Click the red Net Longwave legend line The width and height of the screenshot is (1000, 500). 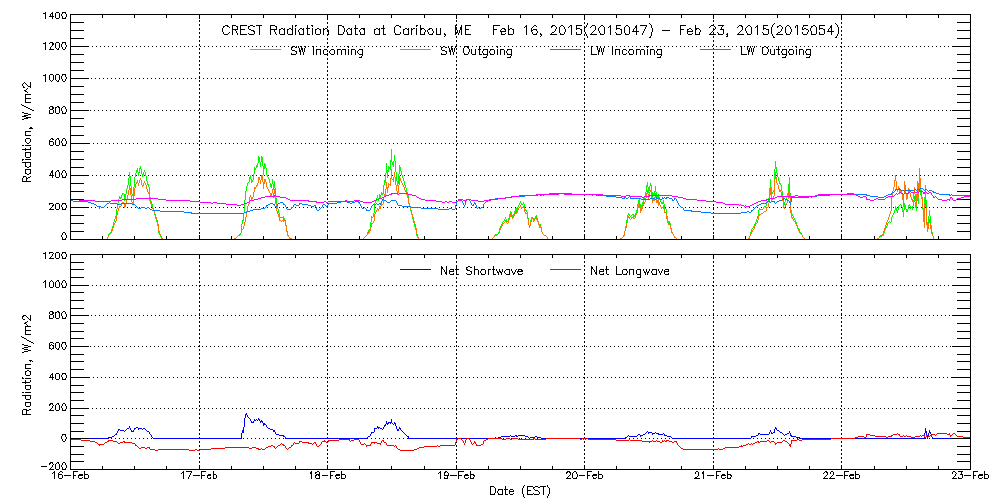click(567, 270)
